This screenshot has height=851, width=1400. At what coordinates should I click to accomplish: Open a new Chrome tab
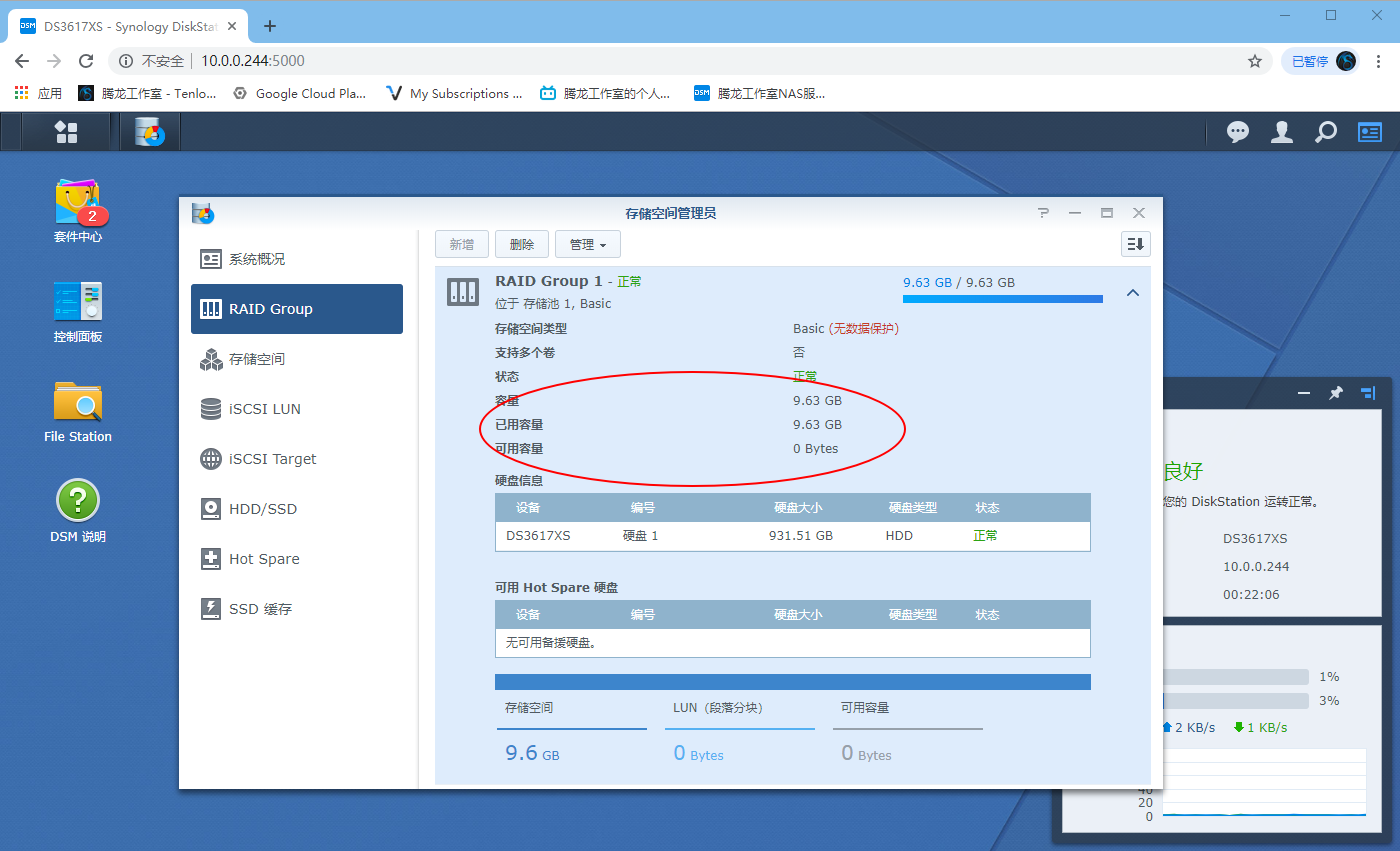[270, 26]
